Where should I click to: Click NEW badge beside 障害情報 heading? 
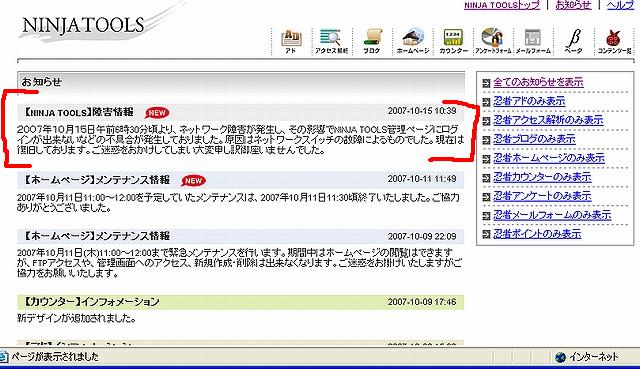coord(157,113)
